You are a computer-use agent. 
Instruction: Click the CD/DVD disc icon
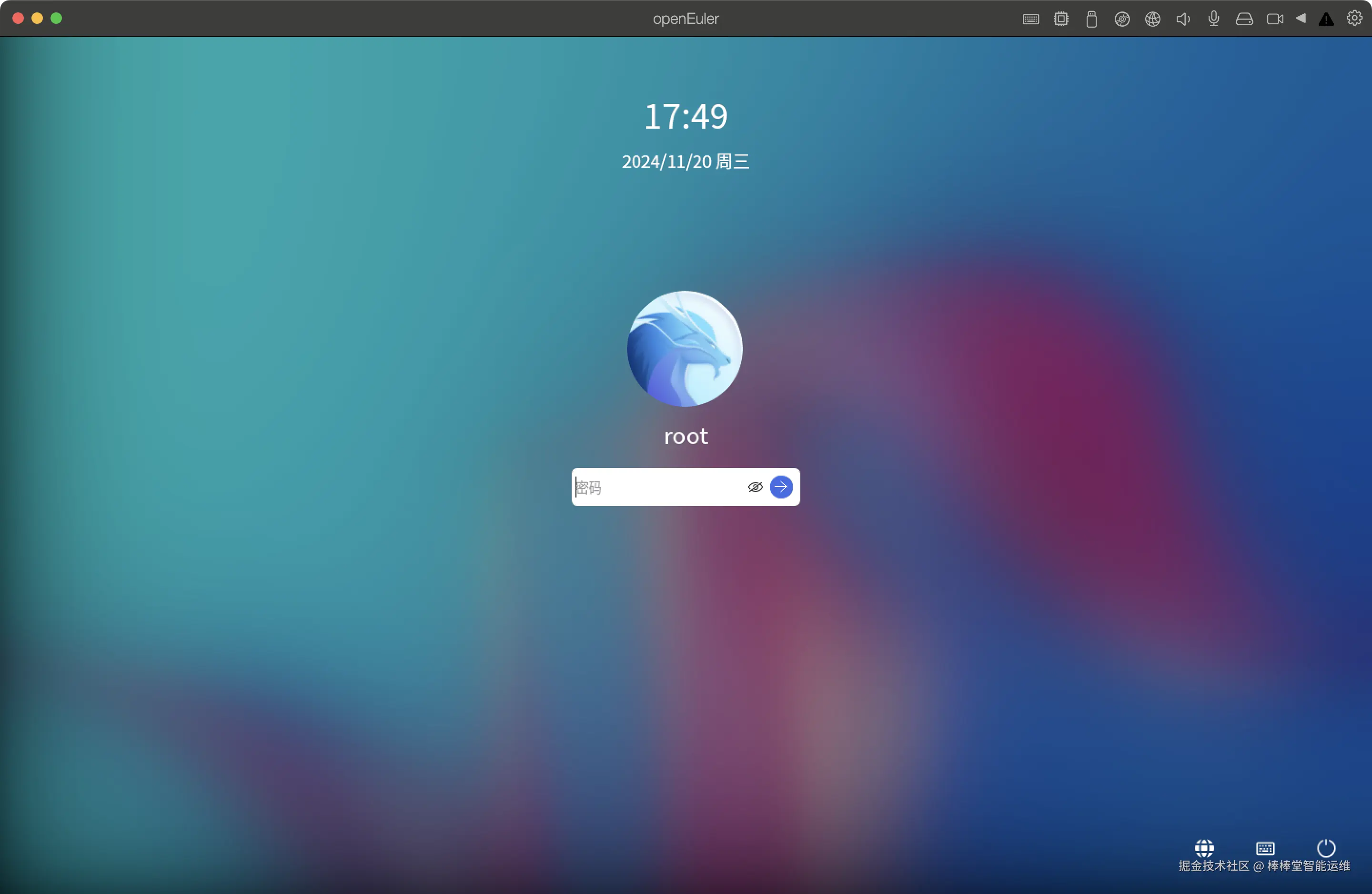point(1122,19)
